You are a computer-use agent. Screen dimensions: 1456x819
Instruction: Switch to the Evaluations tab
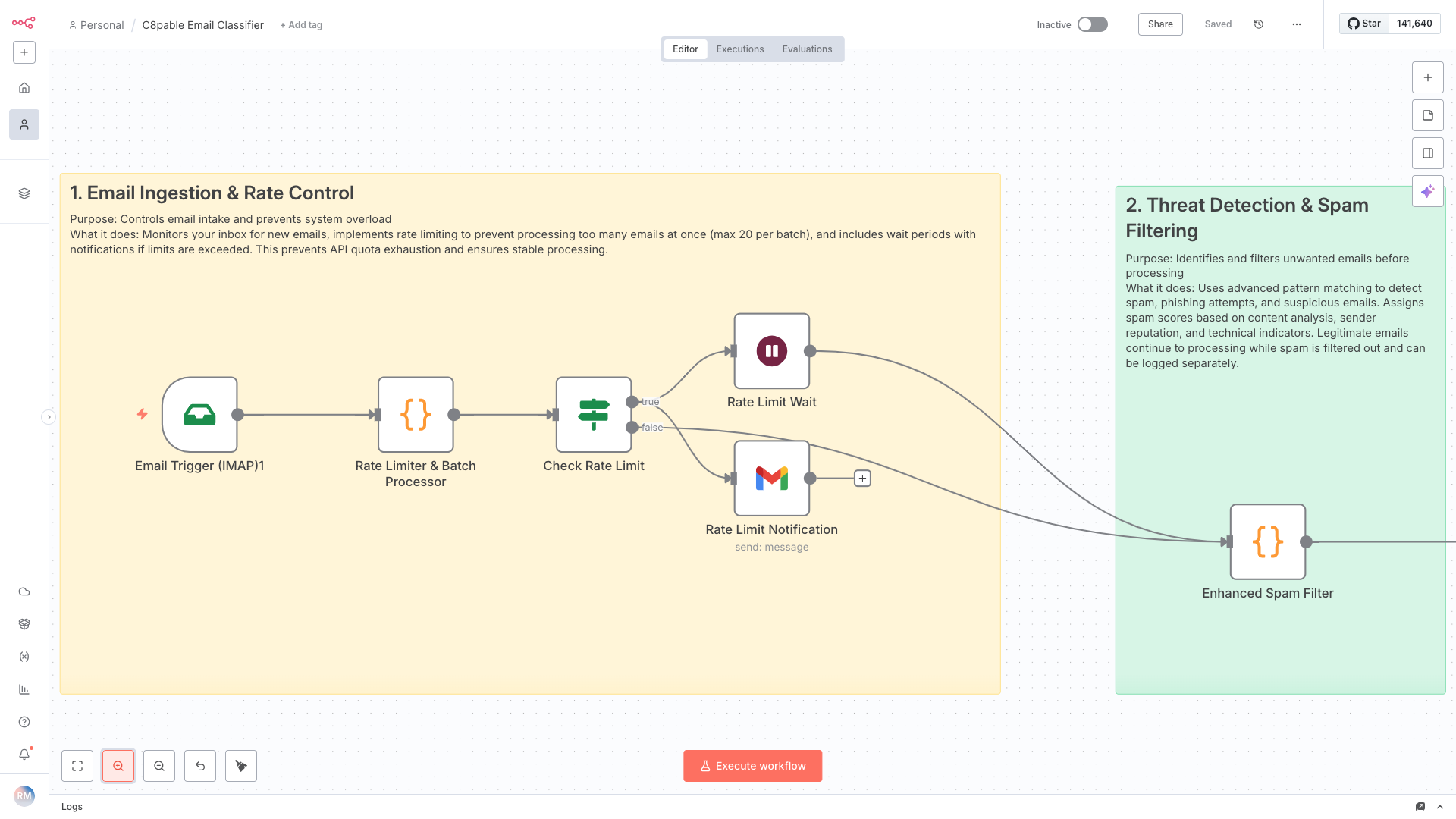point(807,49)
